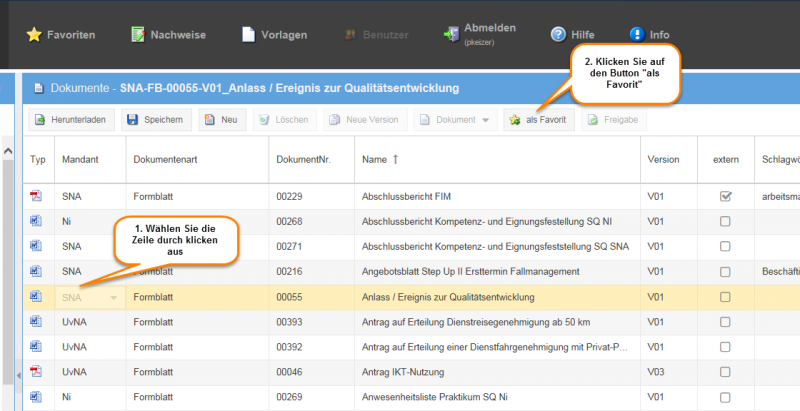Click the Speichern button

point(156,120)
